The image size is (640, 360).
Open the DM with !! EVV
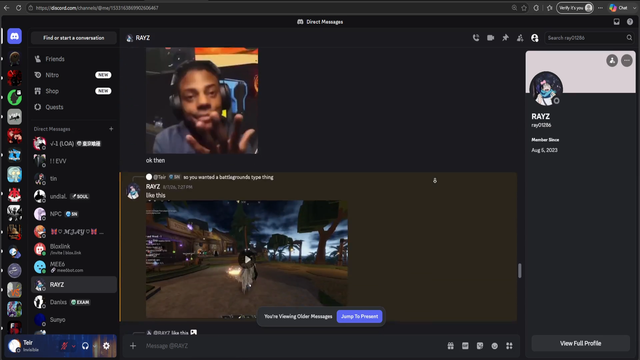click(x=74, y=161)
